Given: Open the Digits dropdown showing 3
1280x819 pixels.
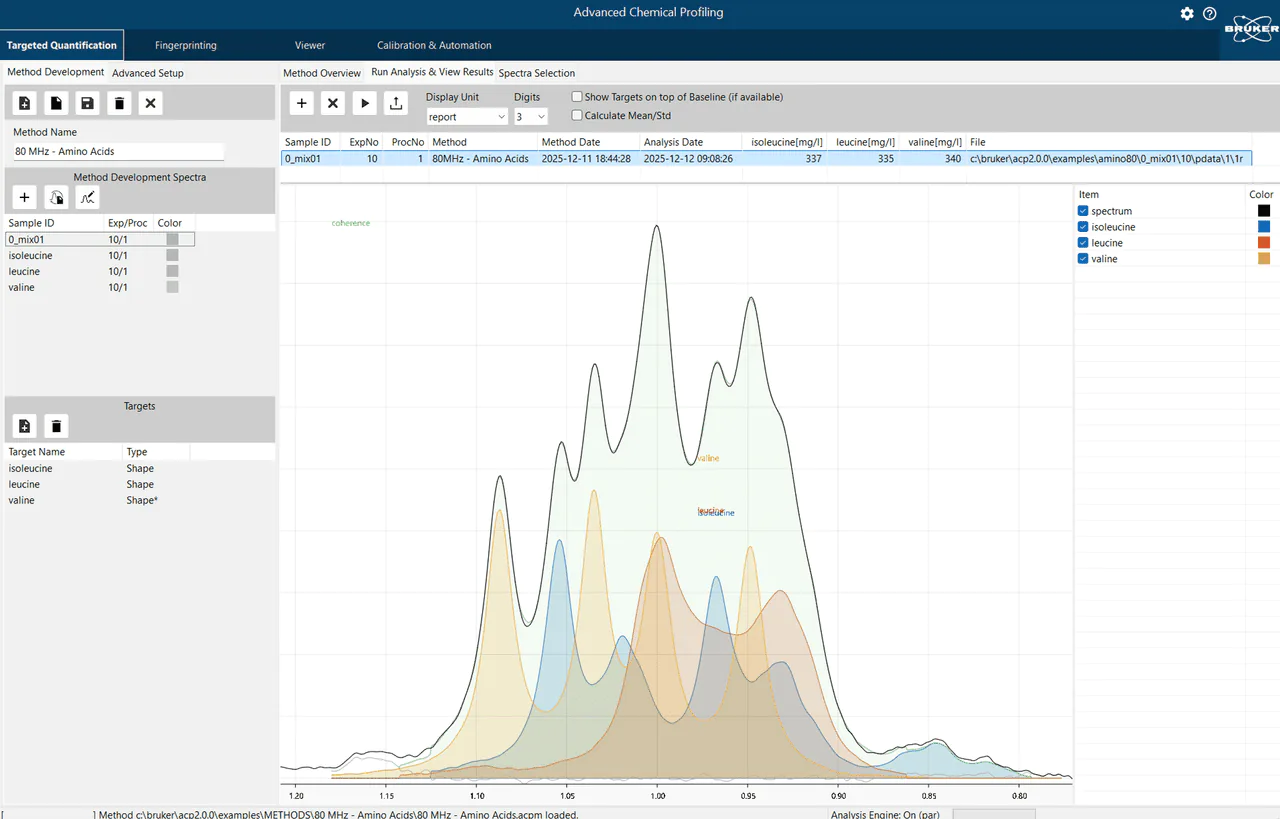Looking at the screenshot, I should pyautogui.click(x=531, y=117).
